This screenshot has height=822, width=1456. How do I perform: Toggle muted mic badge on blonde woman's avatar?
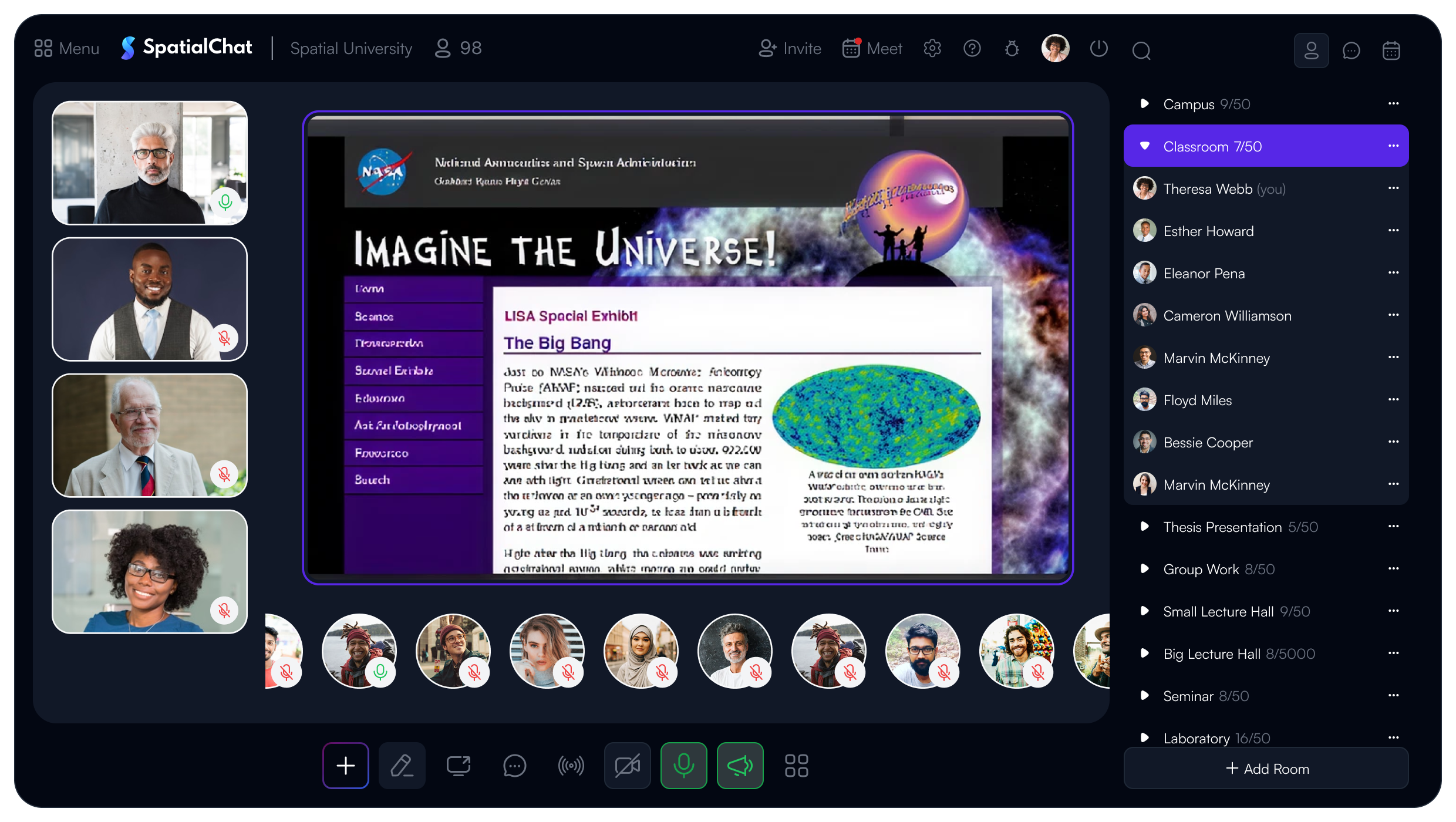(x=568, y=672)
